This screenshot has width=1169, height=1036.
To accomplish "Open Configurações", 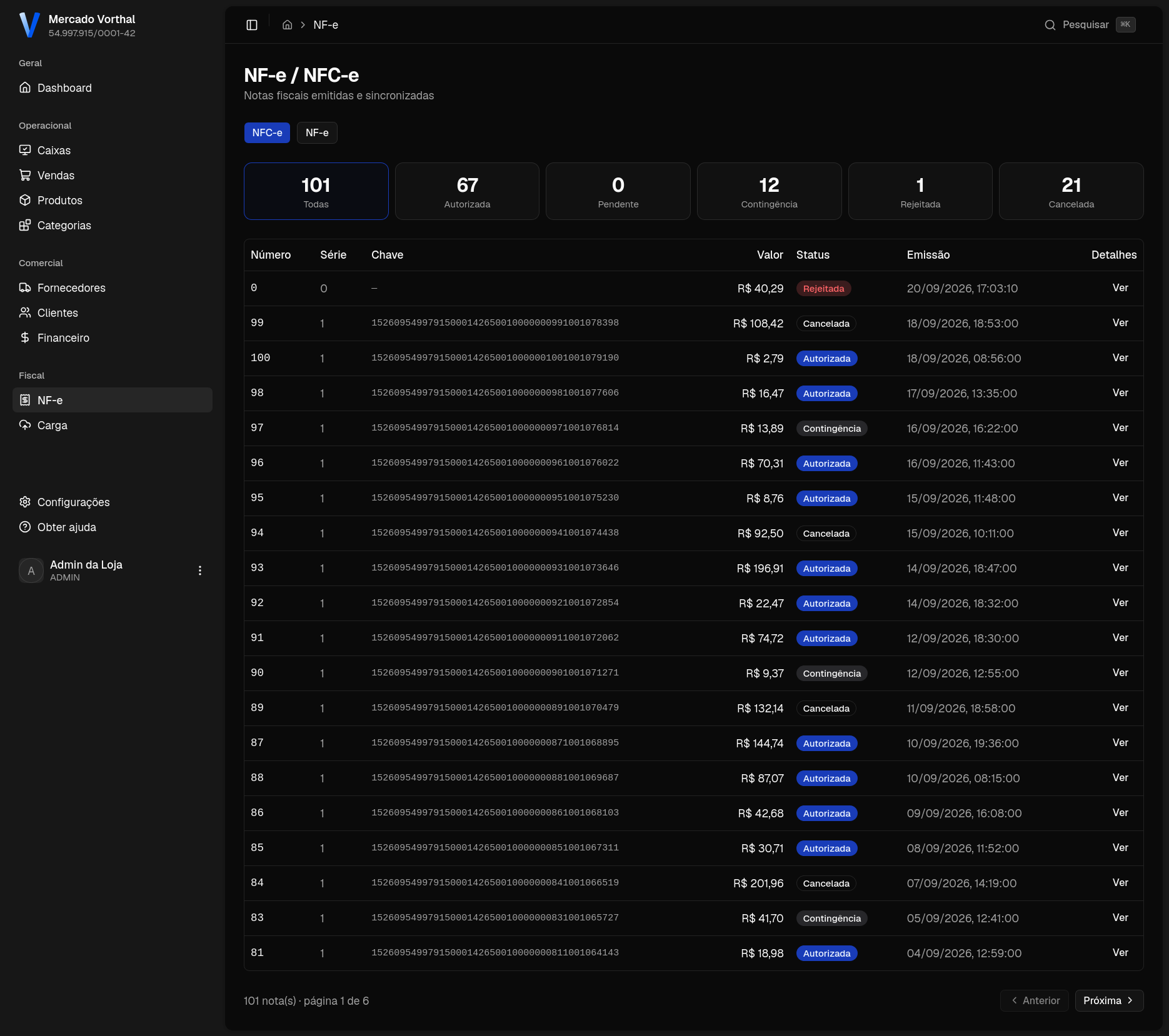I will [113, 502].
